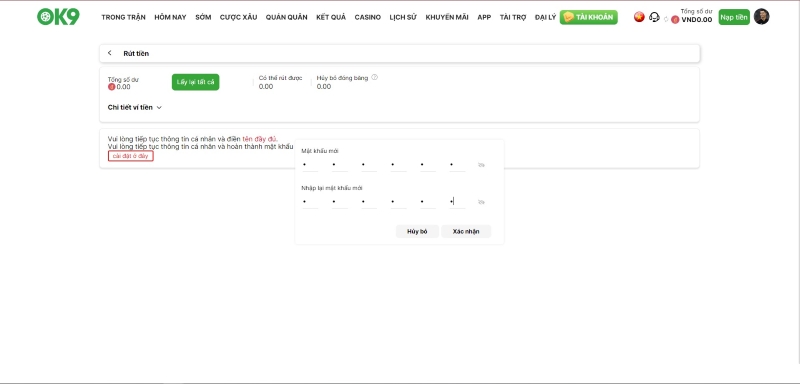Image resolution: width=800 pixels, height=384 pixels.
Task: Show re-entered password with eye icon
Action: 481,202
